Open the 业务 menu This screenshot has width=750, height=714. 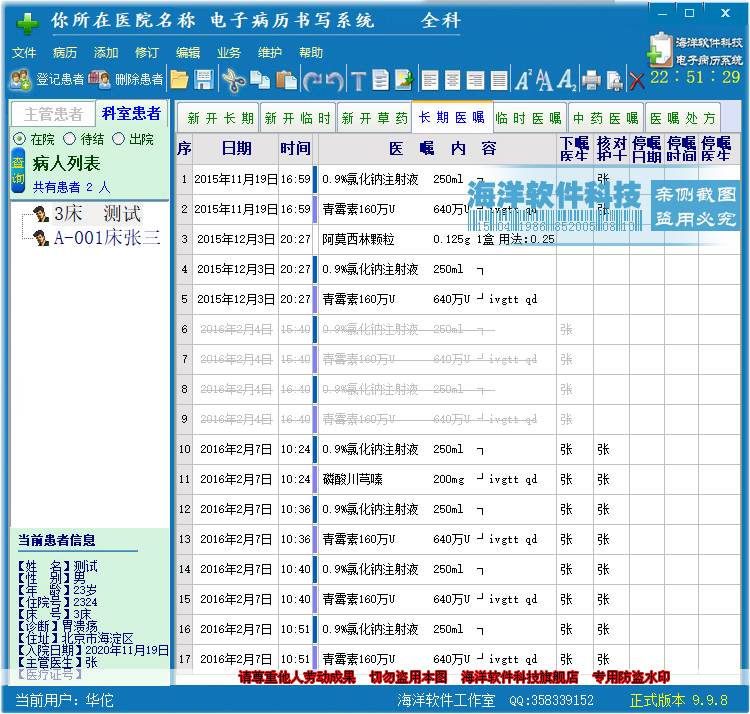pyautogui.click(x=229, y=52)
